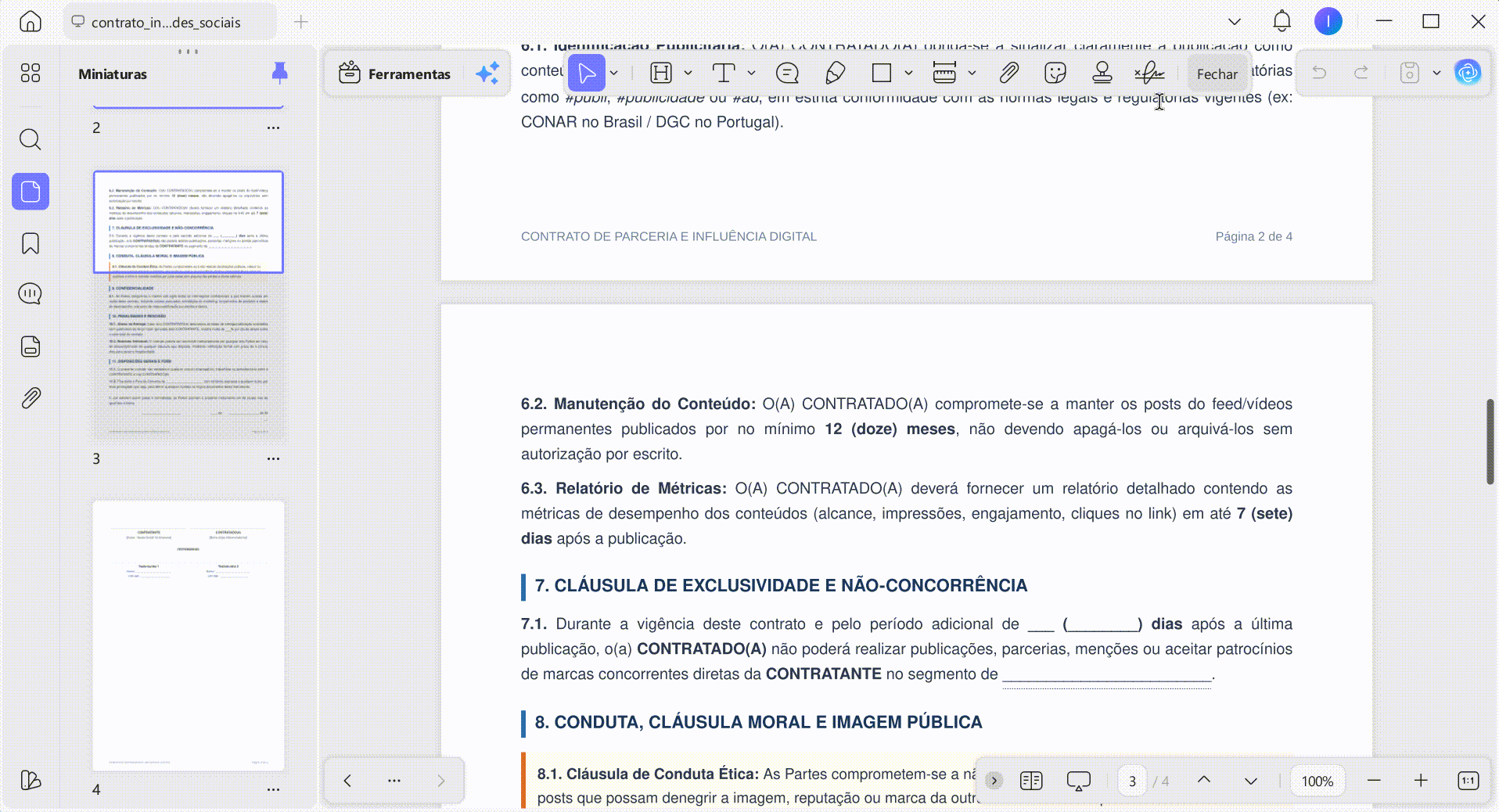Redo the last action
The height and width of the screenshot is (812, 1499).
point(1361,74)
